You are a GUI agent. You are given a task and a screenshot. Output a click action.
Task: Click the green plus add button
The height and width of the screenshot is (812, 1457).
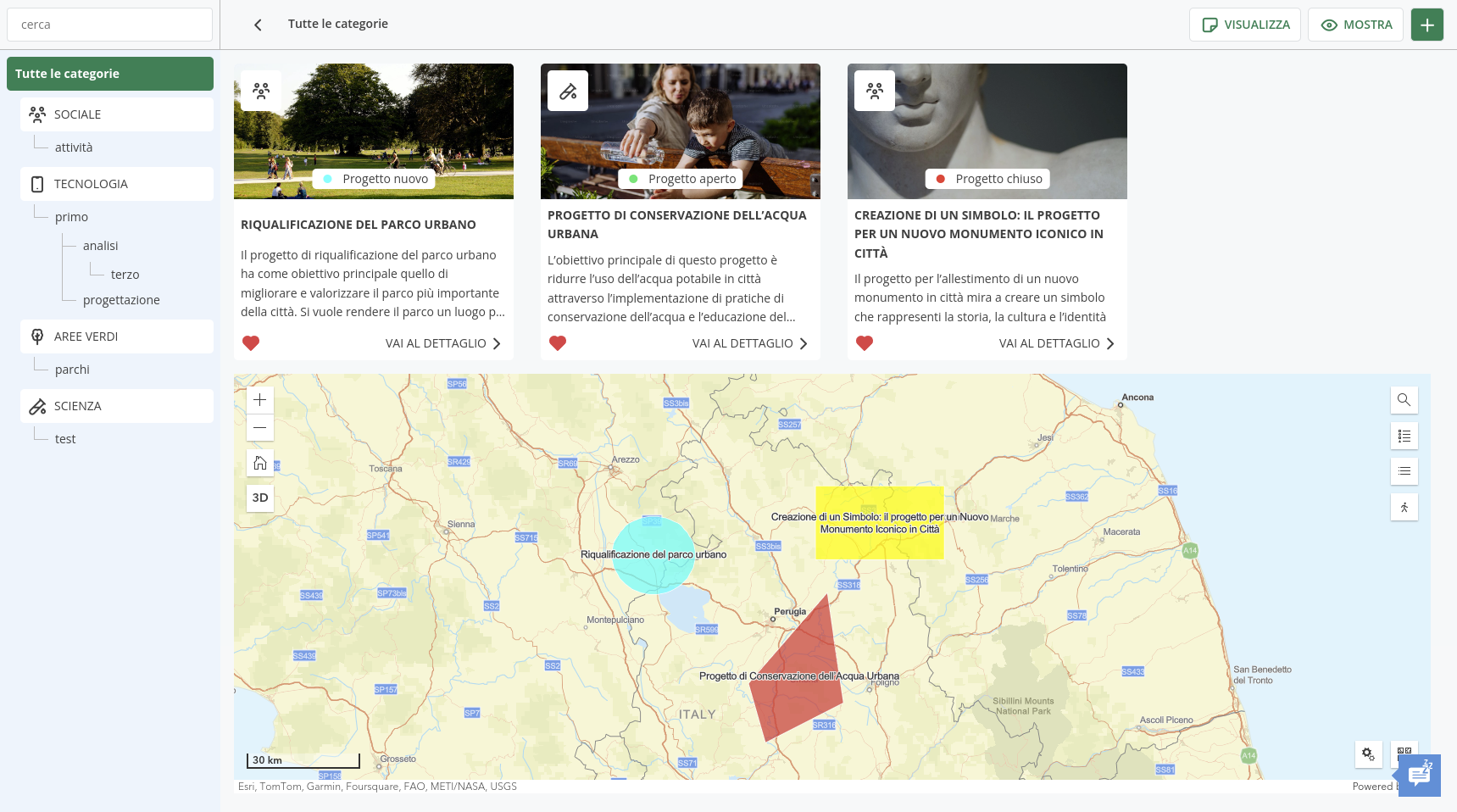pyautogui.click(x=1426, y=25)
